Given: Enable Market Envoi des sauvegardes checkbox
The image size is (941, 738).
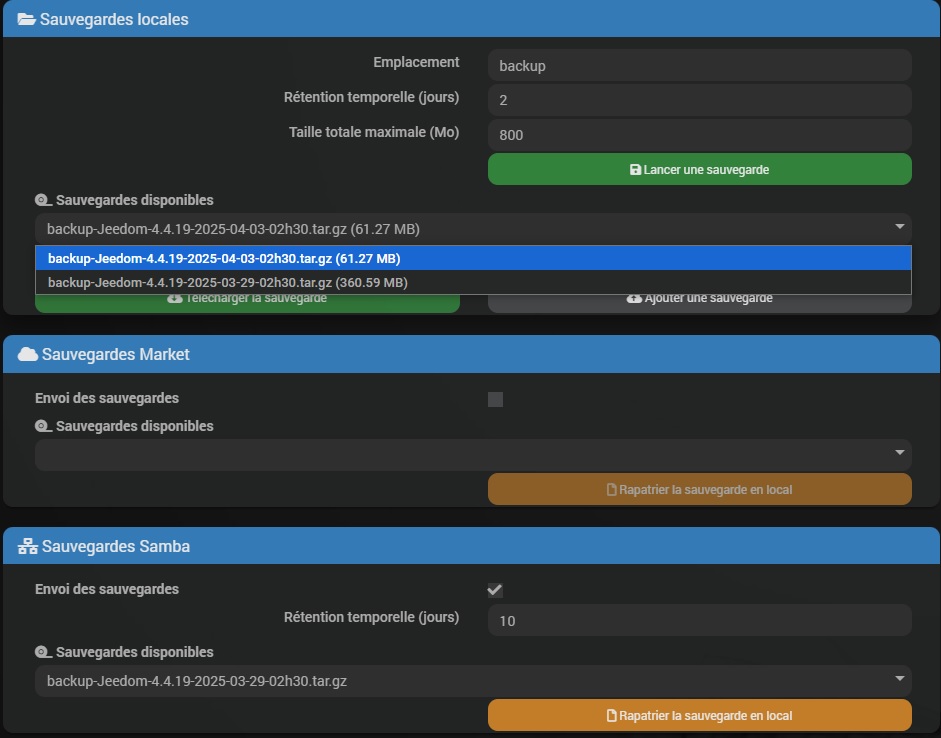Looking at the screenshot, I should pos(495,399).
